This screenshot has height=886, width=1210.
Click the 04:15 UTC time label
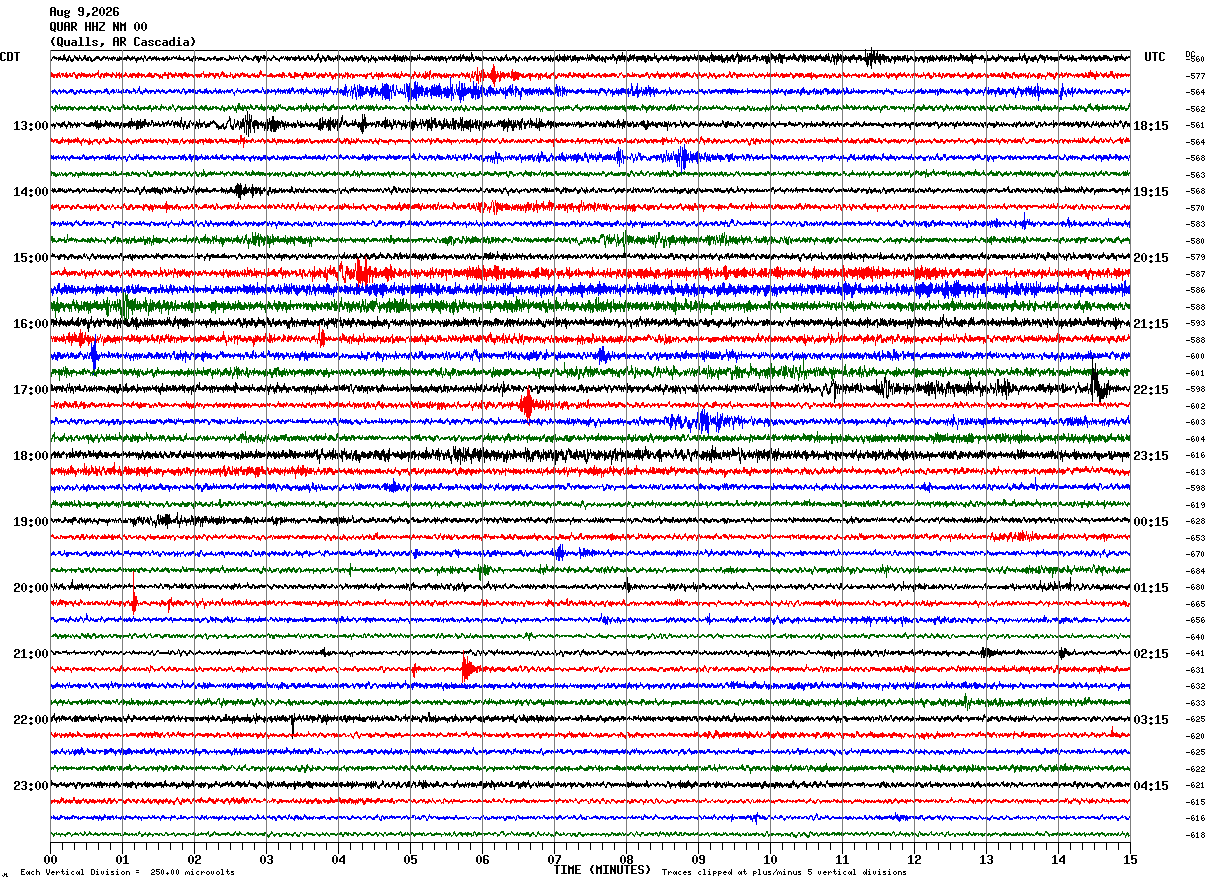click(1151, 786)
